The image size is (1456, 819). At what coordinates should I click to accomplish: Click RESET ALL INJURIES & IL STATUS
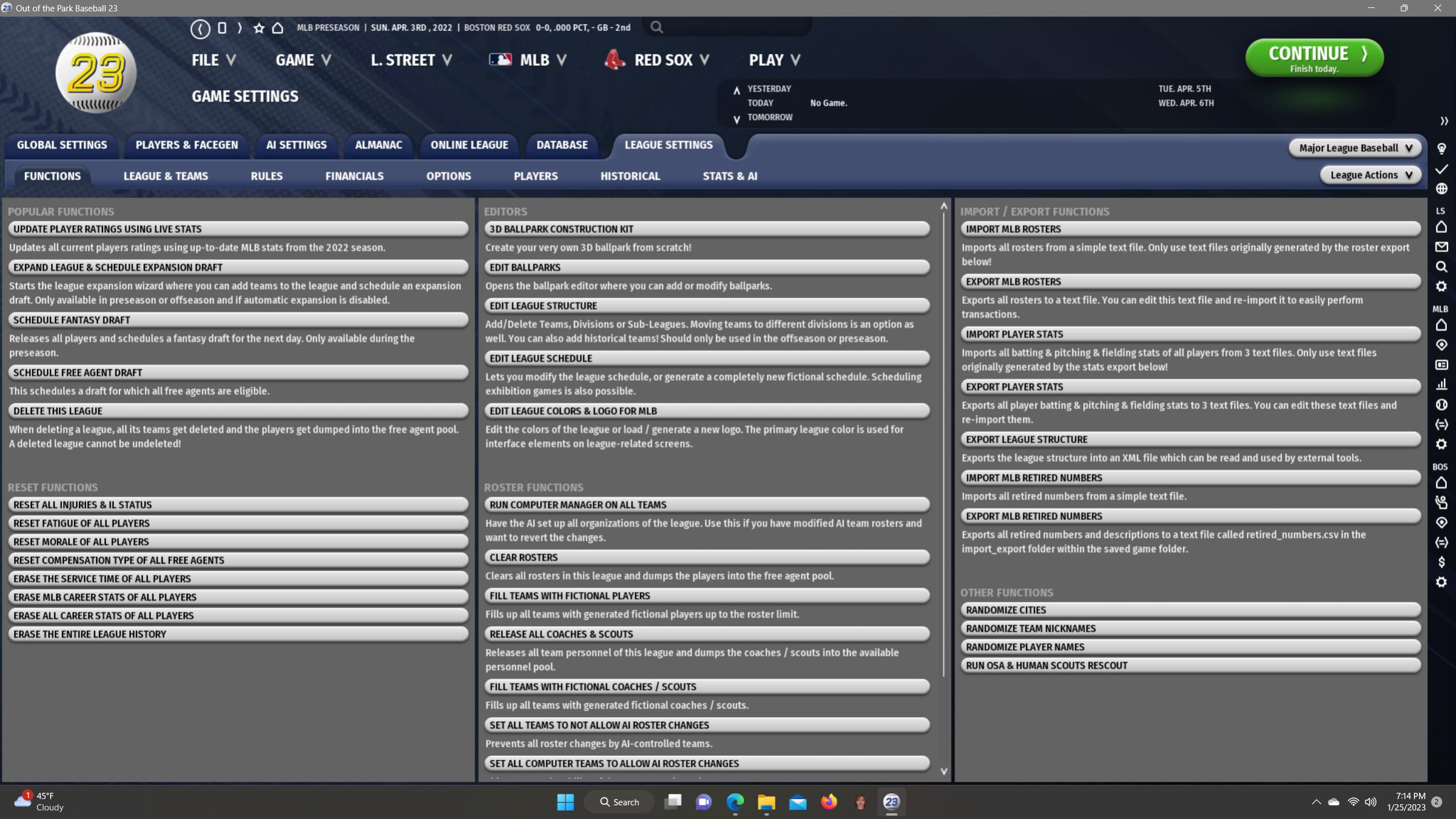[x=238, y=505]
